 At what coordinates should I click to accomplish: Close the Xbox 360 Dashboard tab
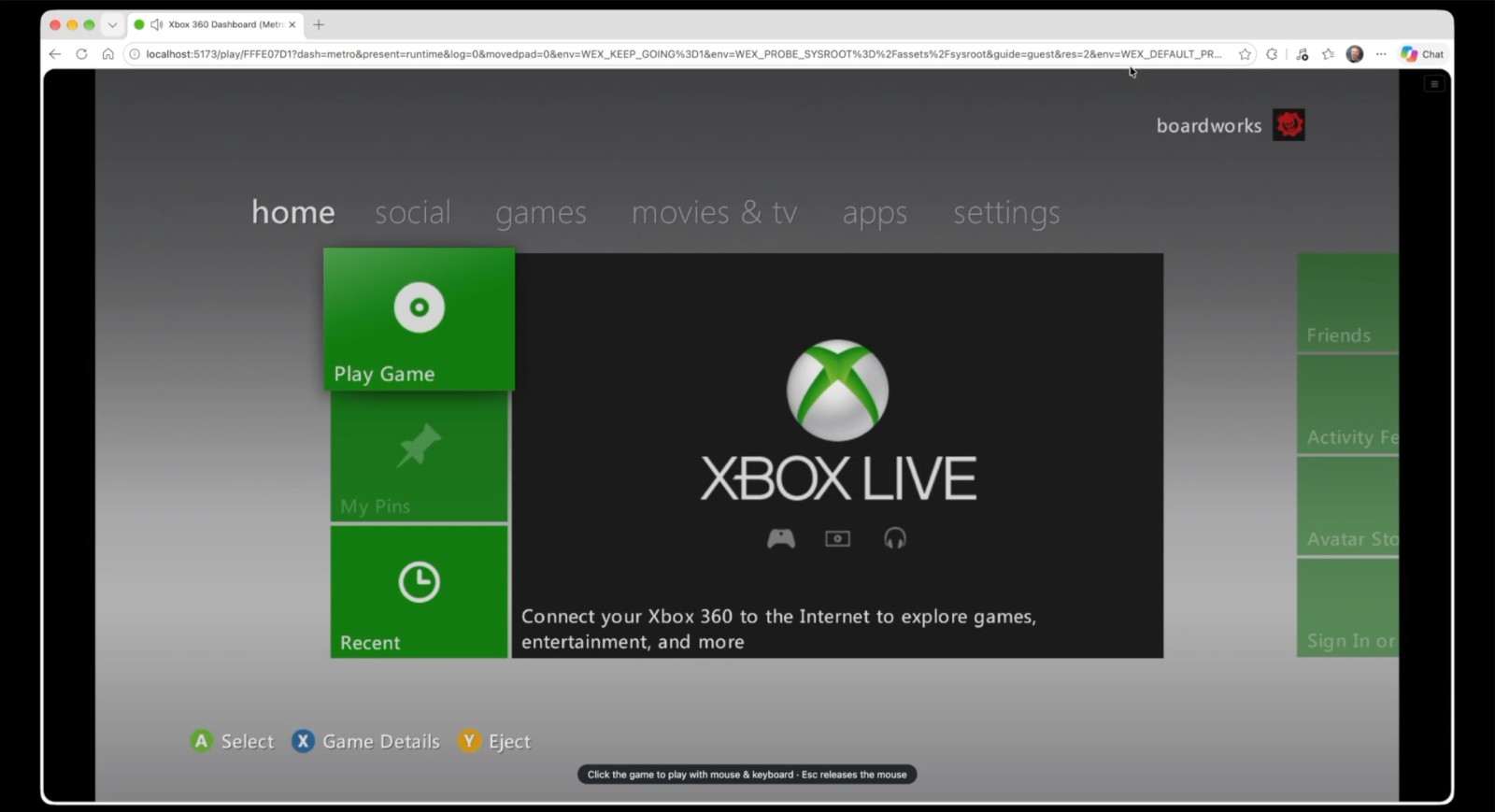[x=292, y=24]
